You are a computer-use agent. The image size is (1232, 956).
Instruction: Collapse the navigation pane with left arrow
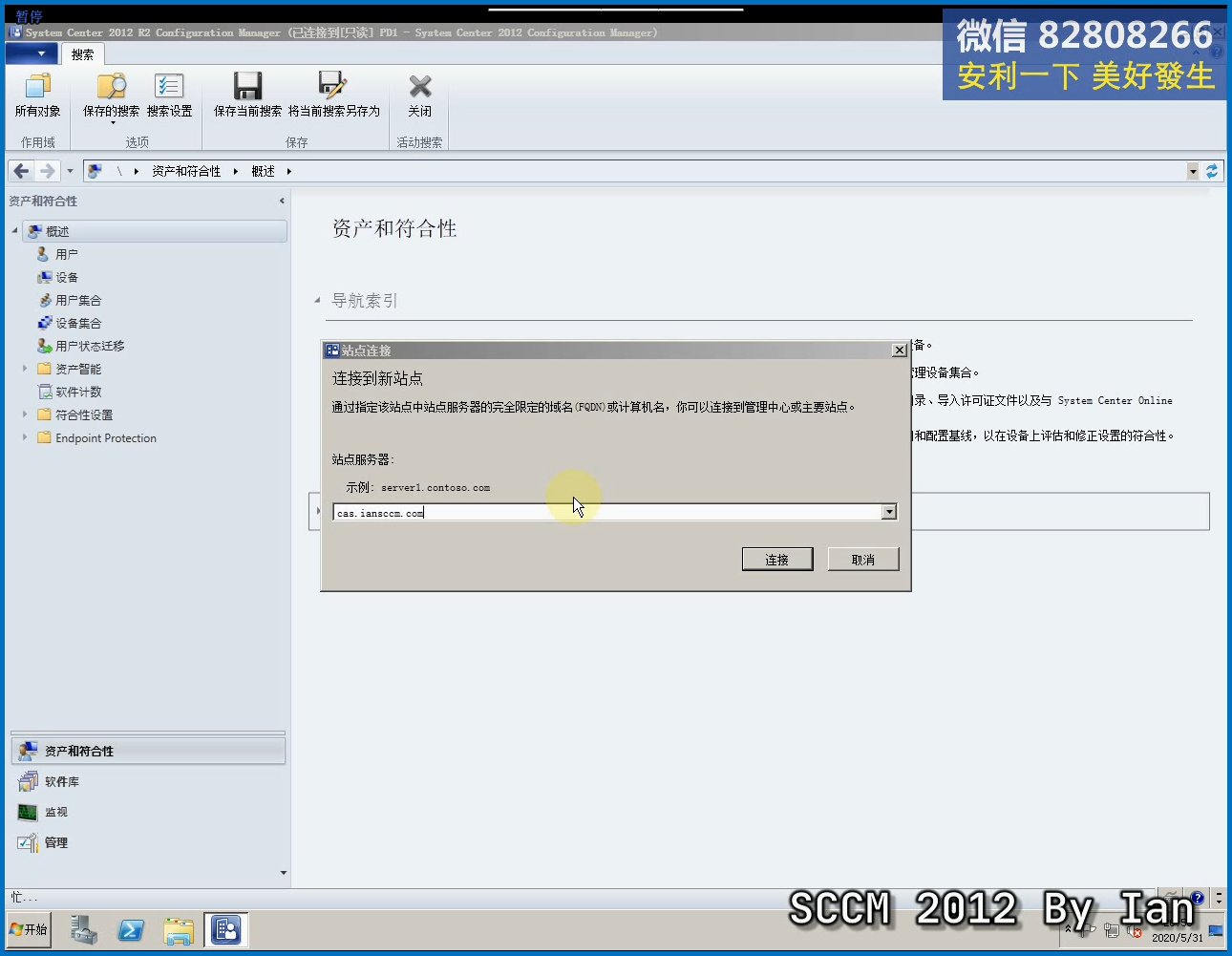[x=282, y=201]
